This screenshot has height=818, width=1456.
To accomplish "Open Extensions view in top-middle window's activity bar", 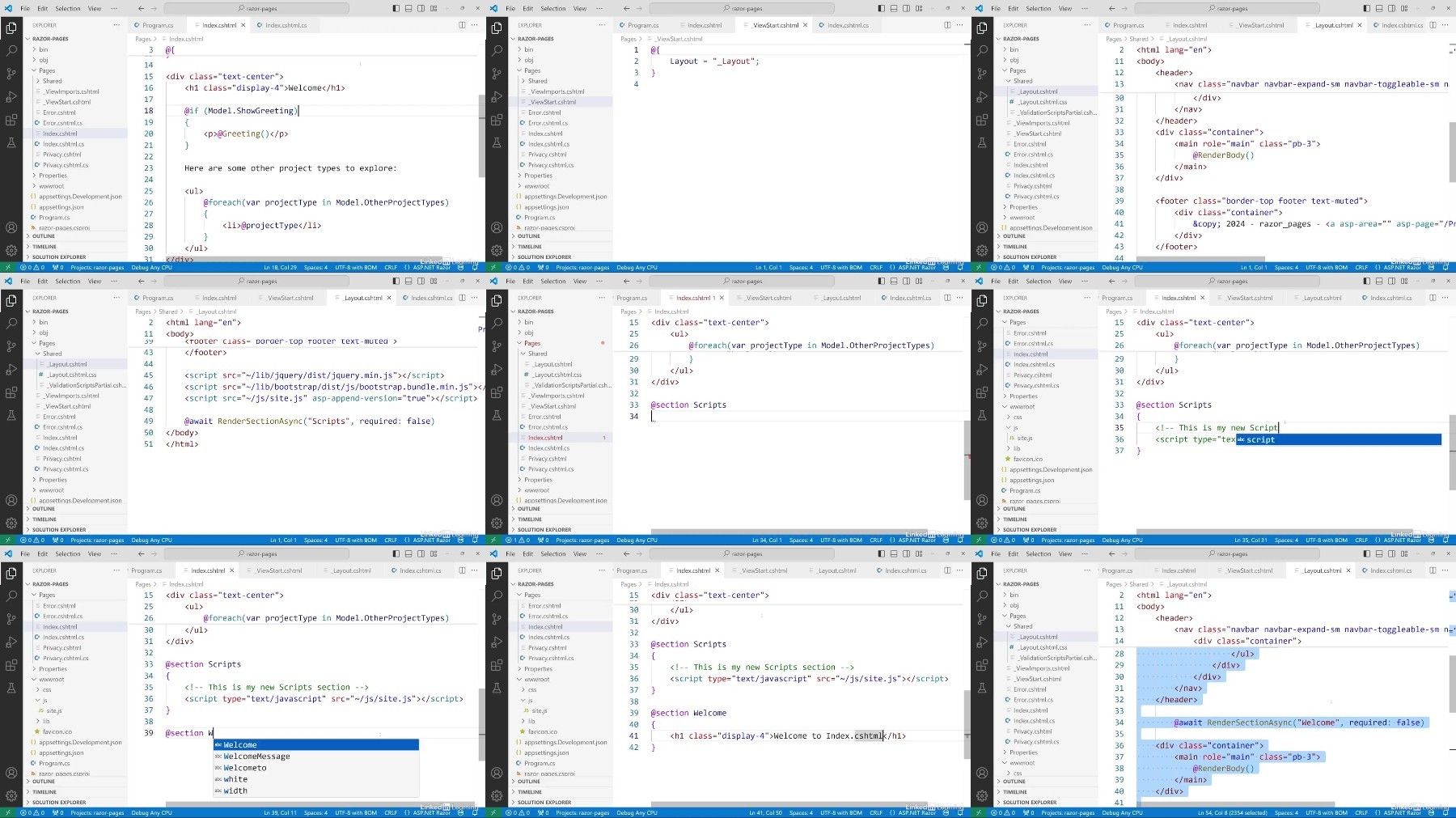I will click(x=497, y=120).
